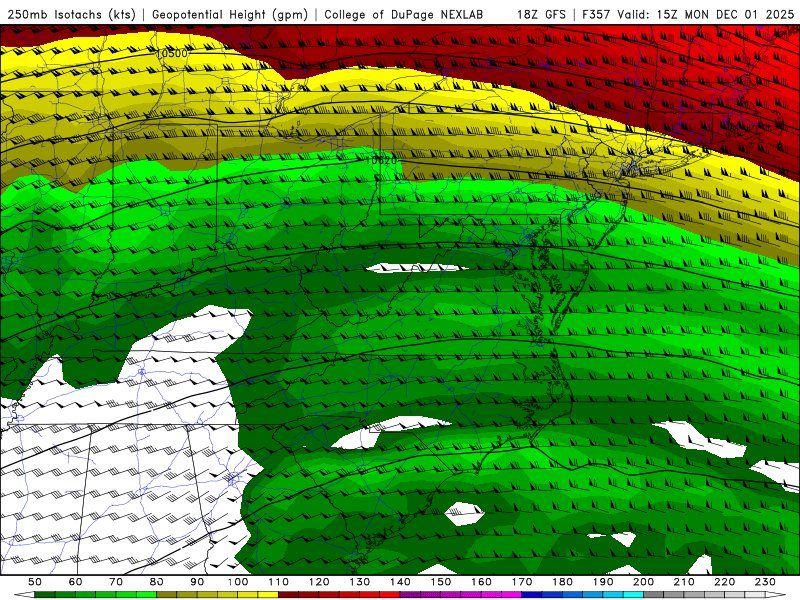Click the 10620 height contour label

tap(381, 160)
